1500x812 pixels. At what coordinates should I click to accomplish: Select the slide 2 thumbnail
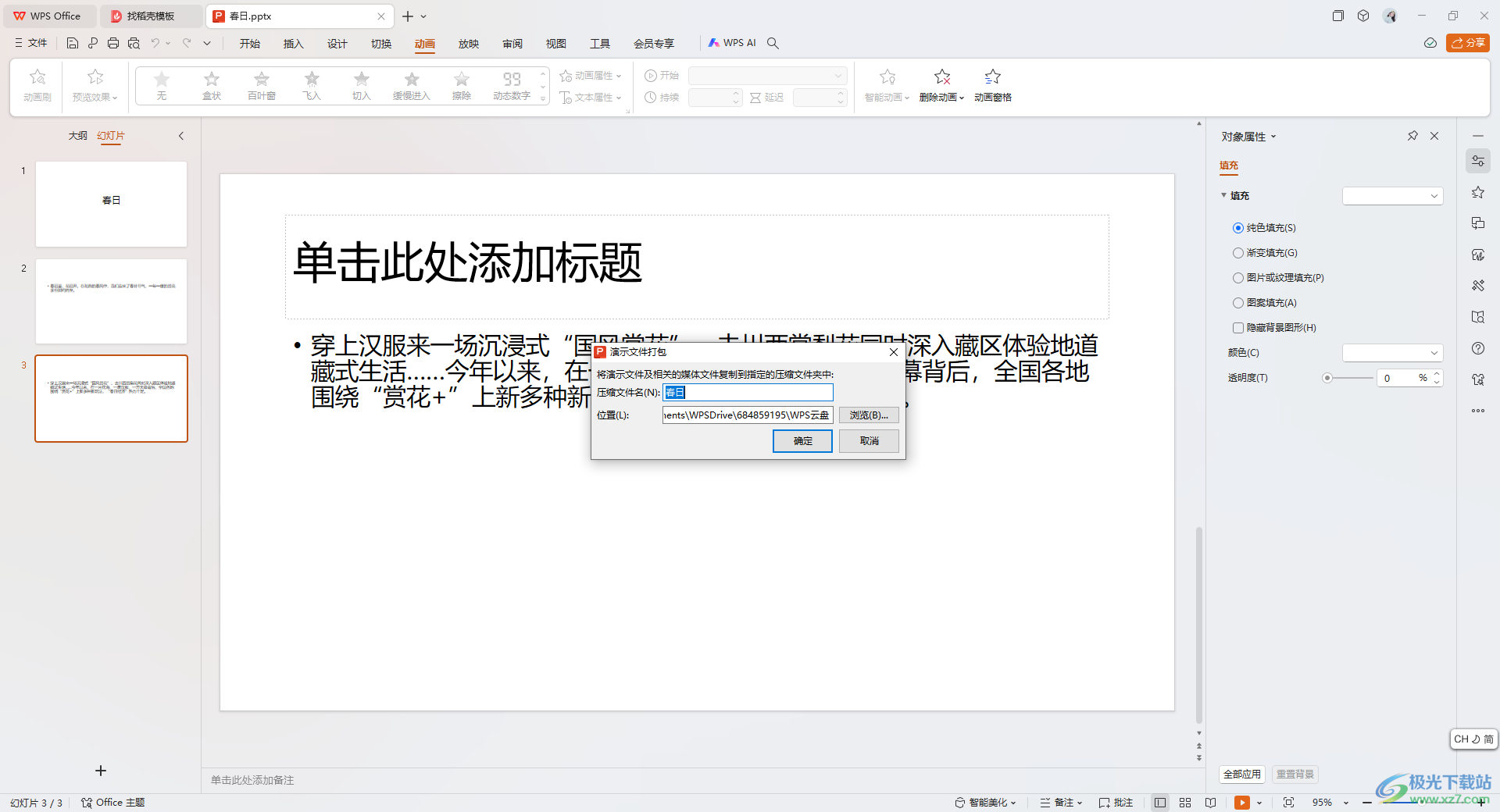point(111,301)
